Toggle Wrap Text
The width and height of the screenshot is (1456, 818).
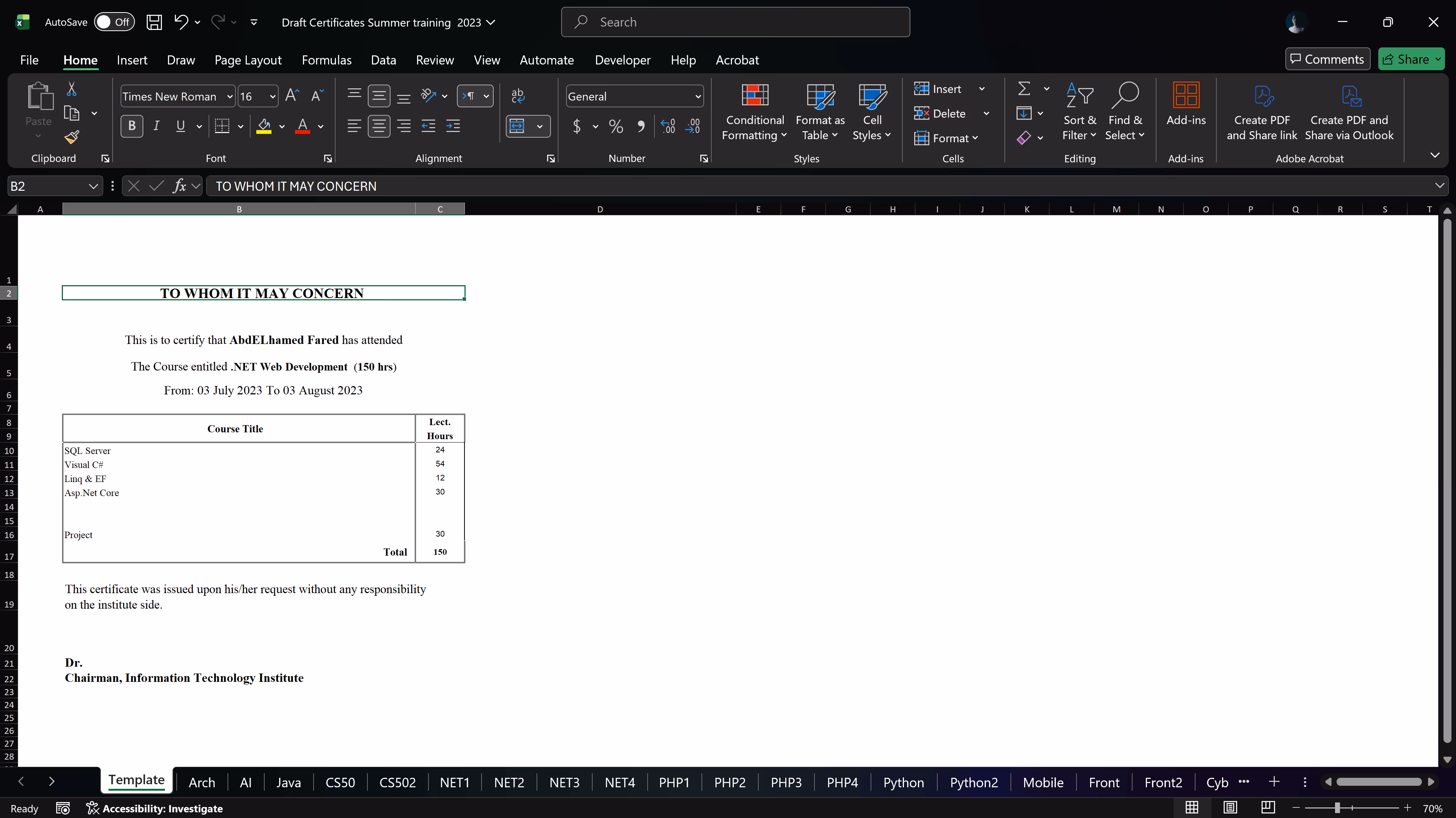518,96
